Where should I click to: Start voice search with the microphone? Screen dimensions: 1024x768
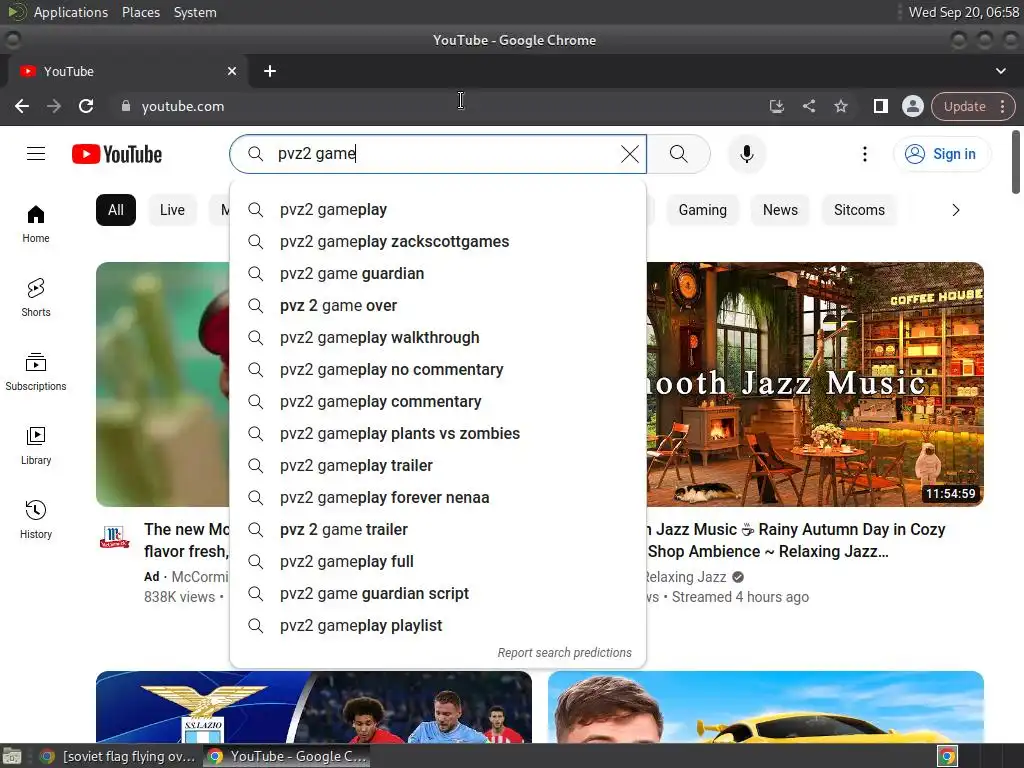click(746, 154)
